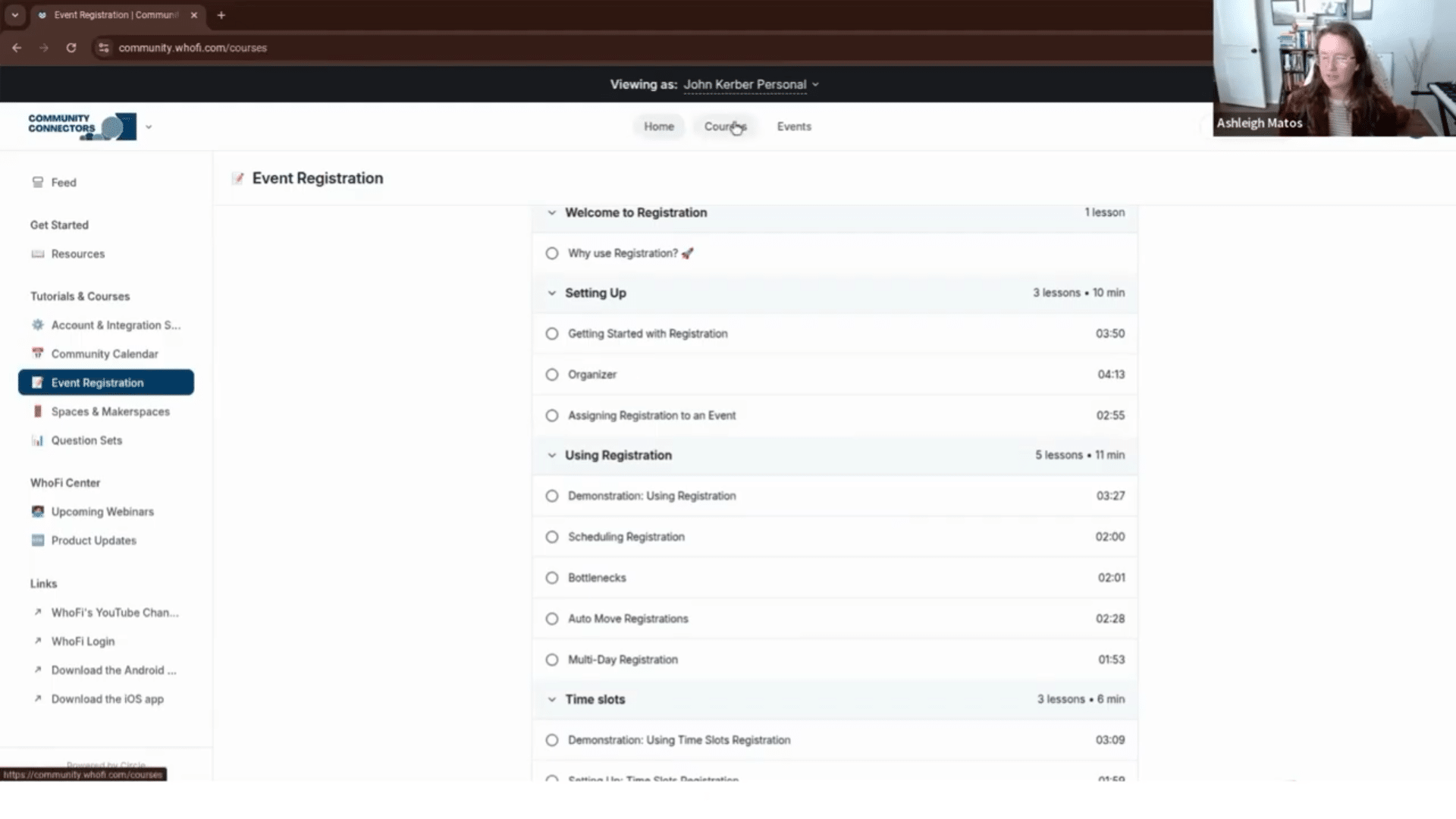This screenshot has height=819, width=1456.
Task: Click the arrow icon beside WhoFi Login
Action: (38, 641)
